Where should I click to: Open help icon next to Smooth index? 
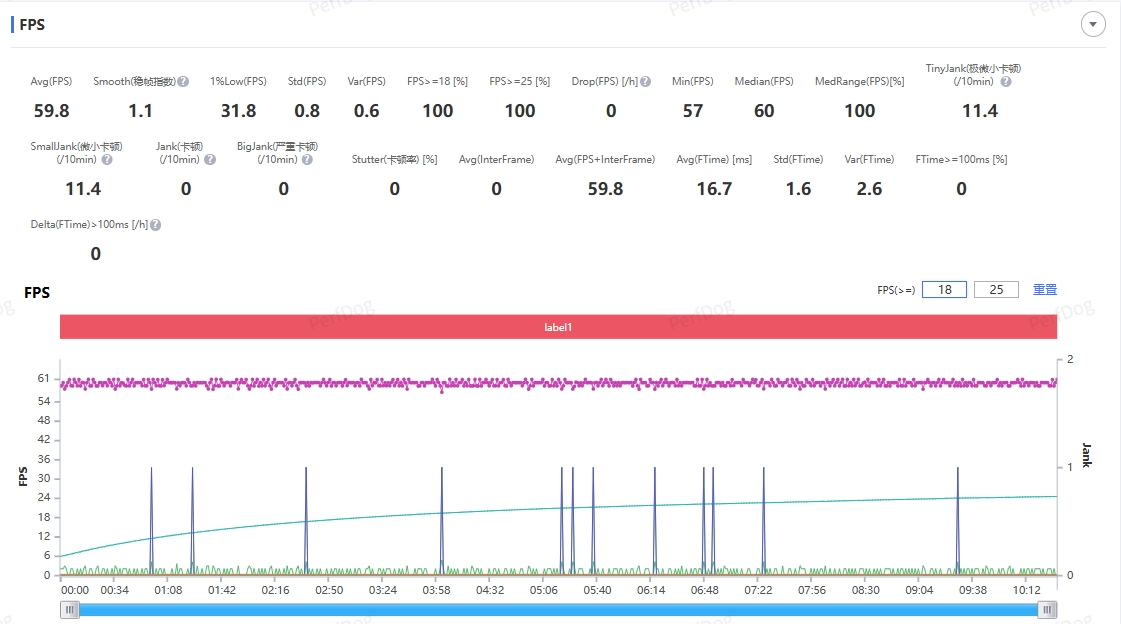tap(183, 81)
